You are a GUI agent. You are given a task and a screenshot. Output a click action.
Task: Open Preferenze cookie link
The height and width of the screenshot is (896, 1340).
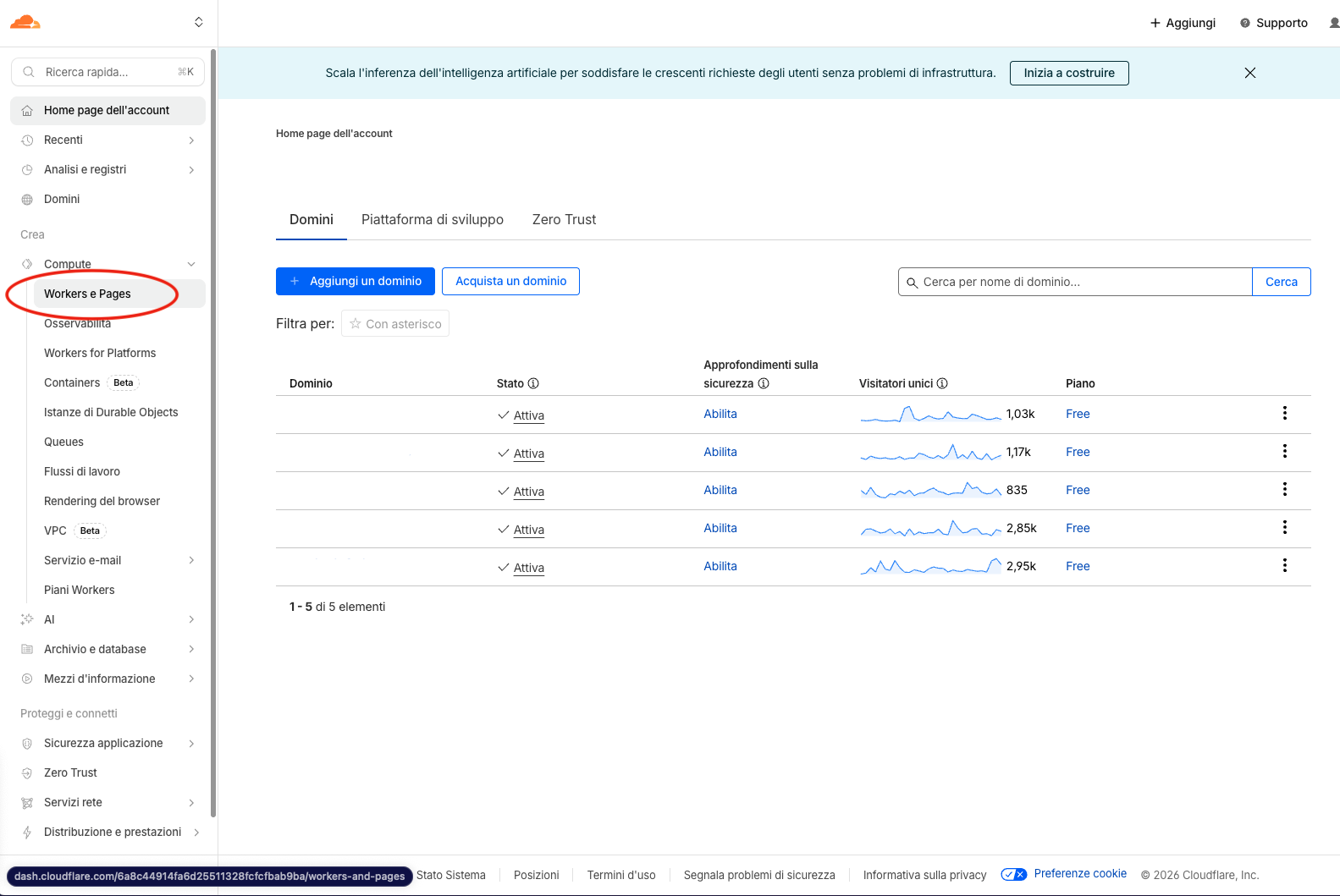(1080, 873)
